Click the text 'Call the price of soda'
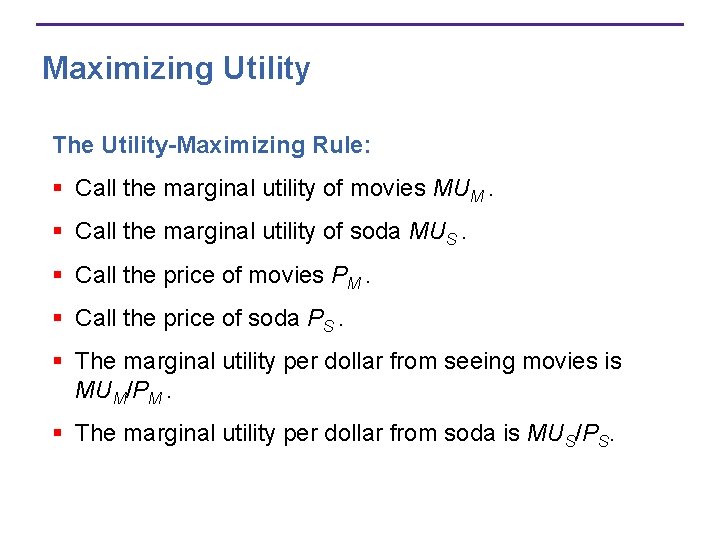Screen dimensions: 720x540 (187, 318)
